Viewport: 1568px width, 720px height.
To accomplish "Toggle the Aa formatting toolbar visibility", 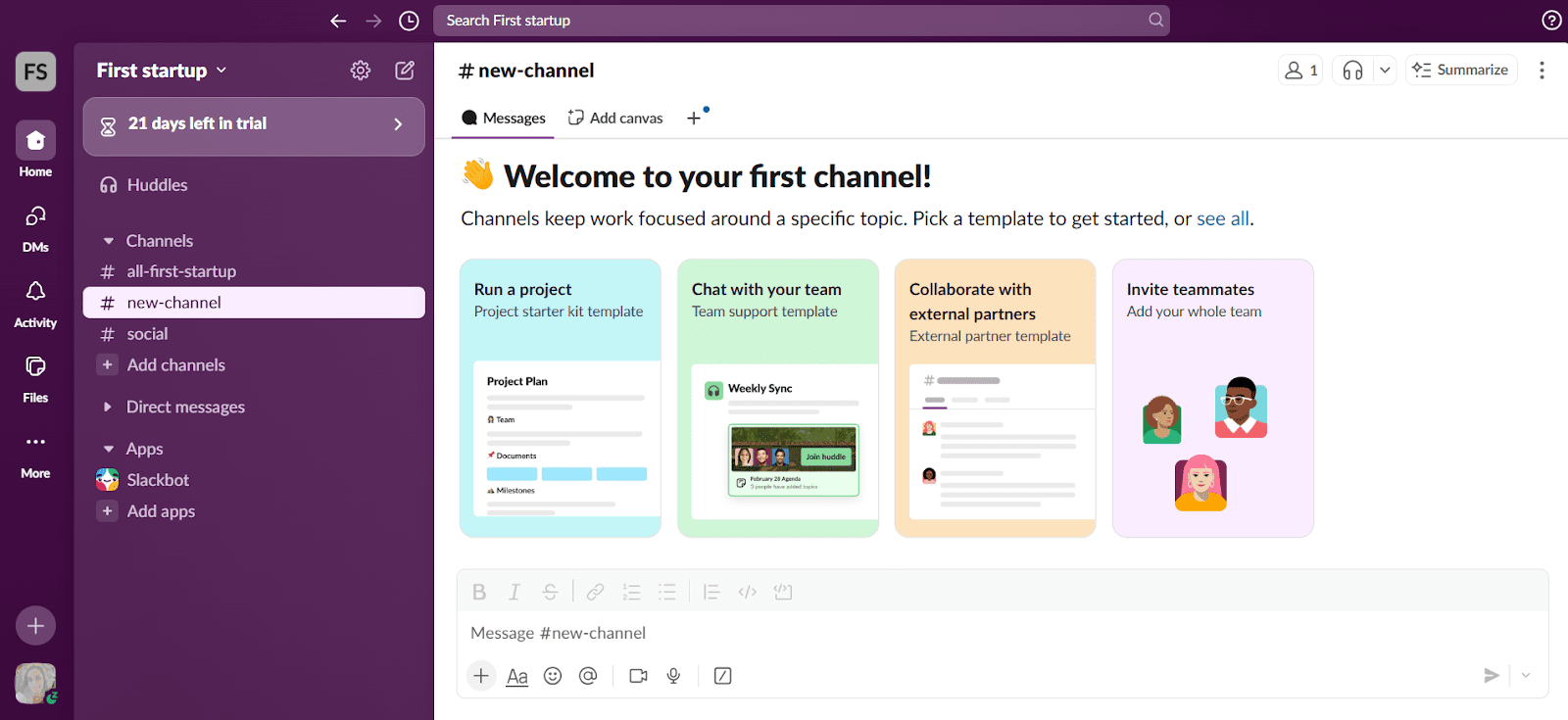I will [x=517, y=676].
